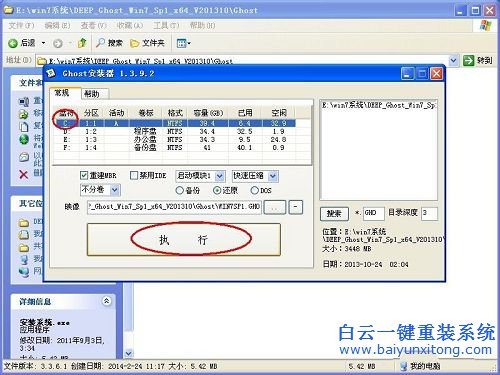Select the 还原 radio button
Image resolution: width=500 pixels, height=375 pixels.
click(x=217, y=190)
